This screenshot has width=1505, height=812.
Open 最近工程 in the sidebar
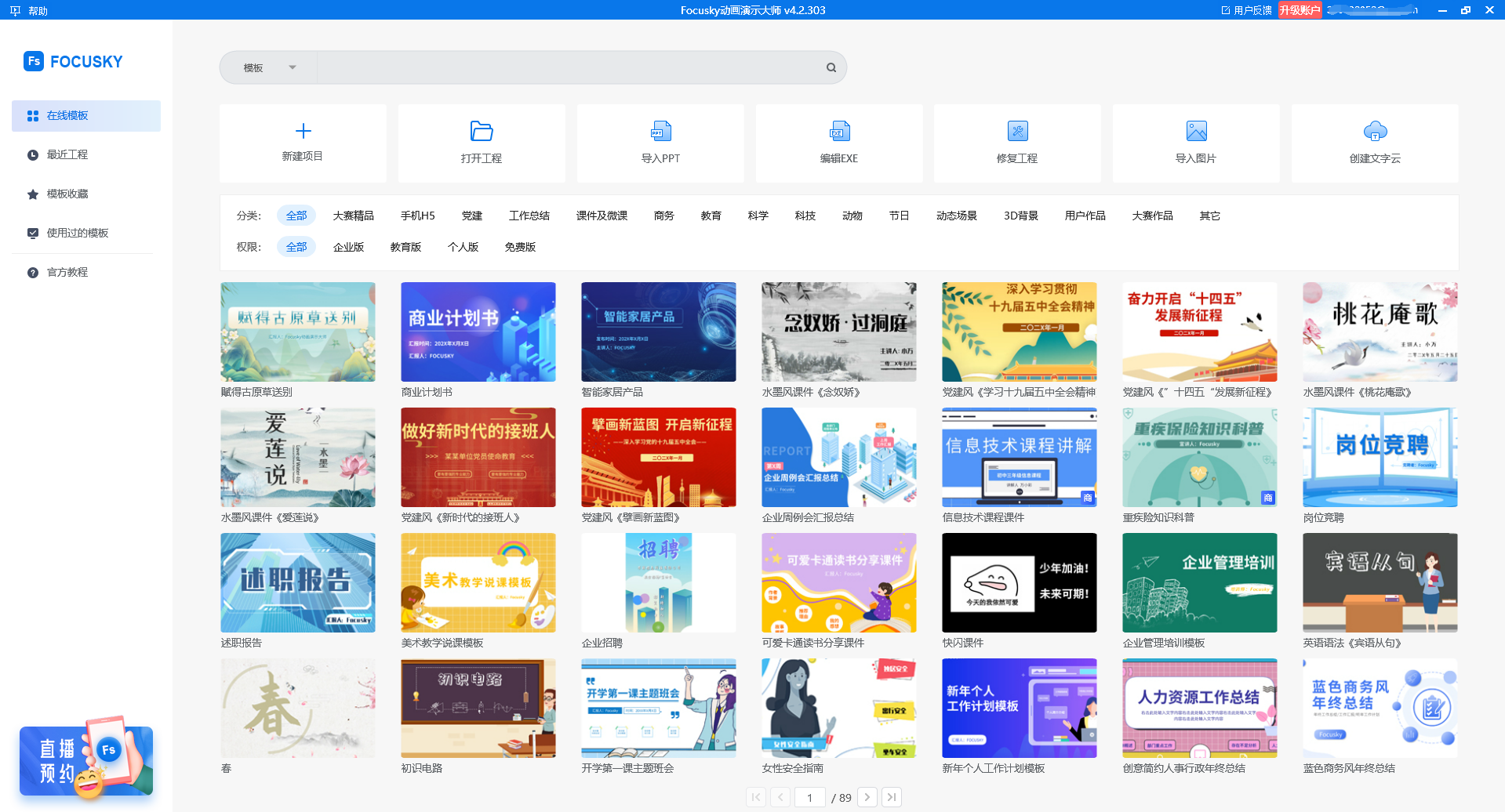(67, 154)
